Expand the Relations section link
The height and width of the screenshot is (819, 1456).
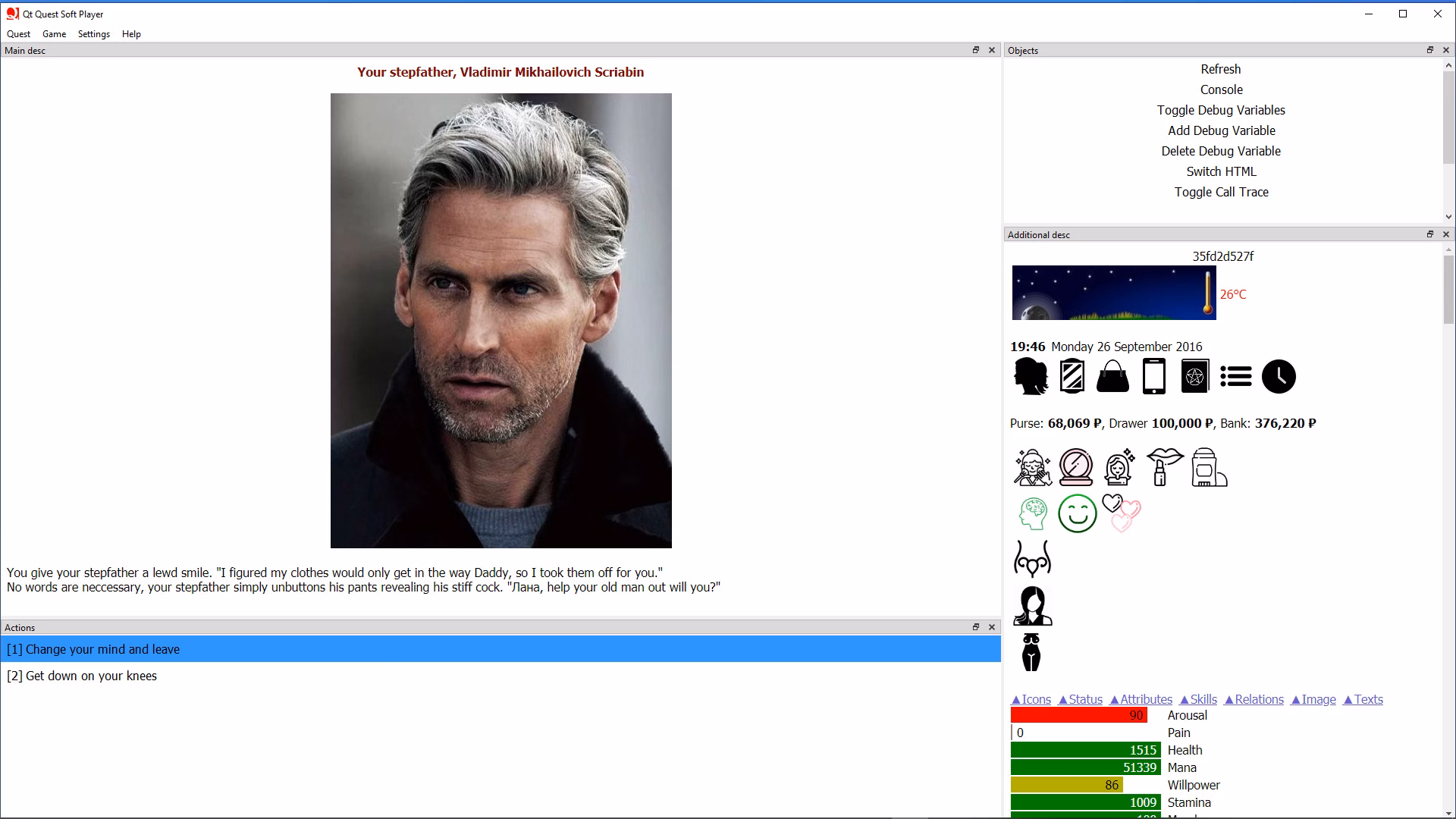pos(1254,700)
